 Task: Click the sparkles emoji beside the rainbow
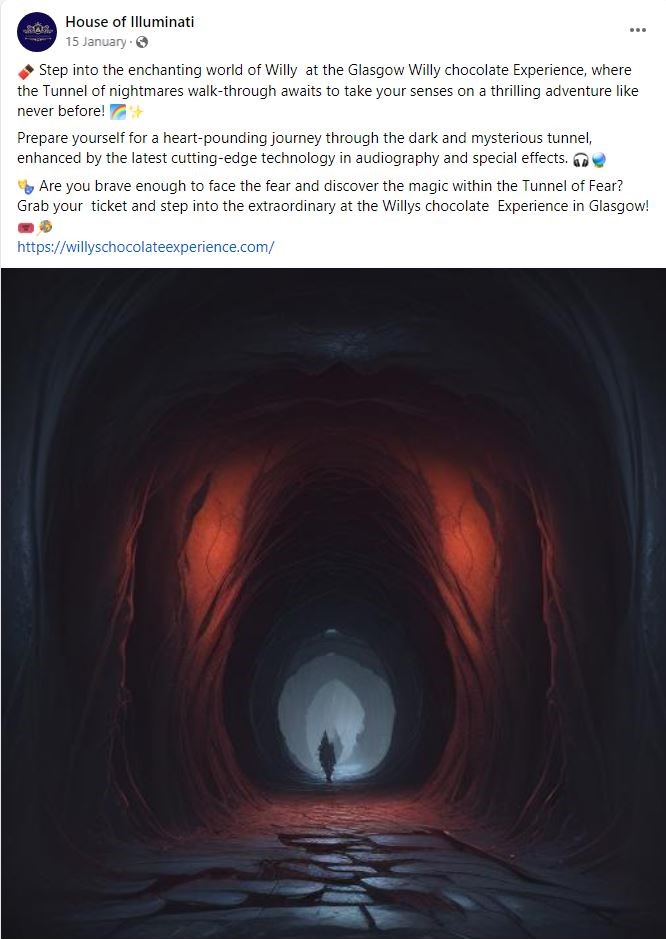(136, 111)
